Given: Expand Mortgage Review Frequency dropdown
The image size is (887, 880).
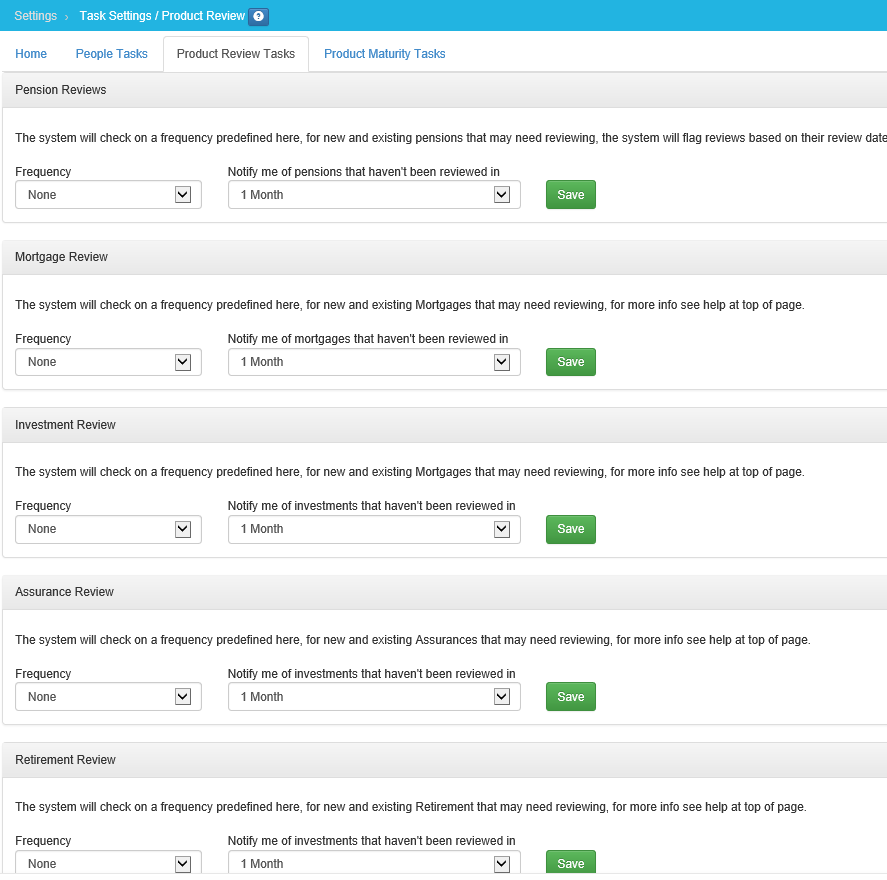Looking at the screenshot, I should pos(108,362).
